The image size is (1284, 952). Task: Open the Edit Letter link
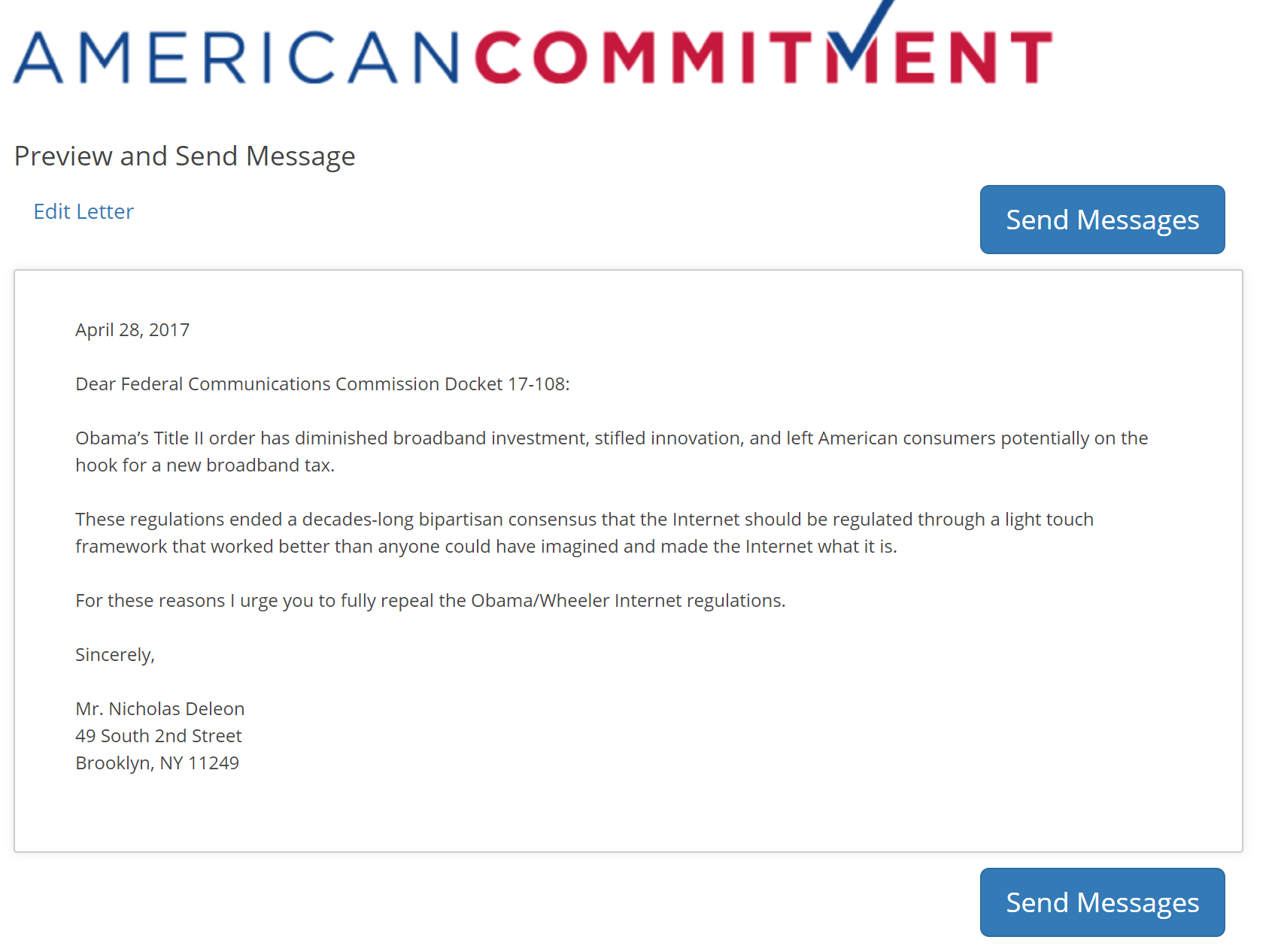tap(83, 211)
